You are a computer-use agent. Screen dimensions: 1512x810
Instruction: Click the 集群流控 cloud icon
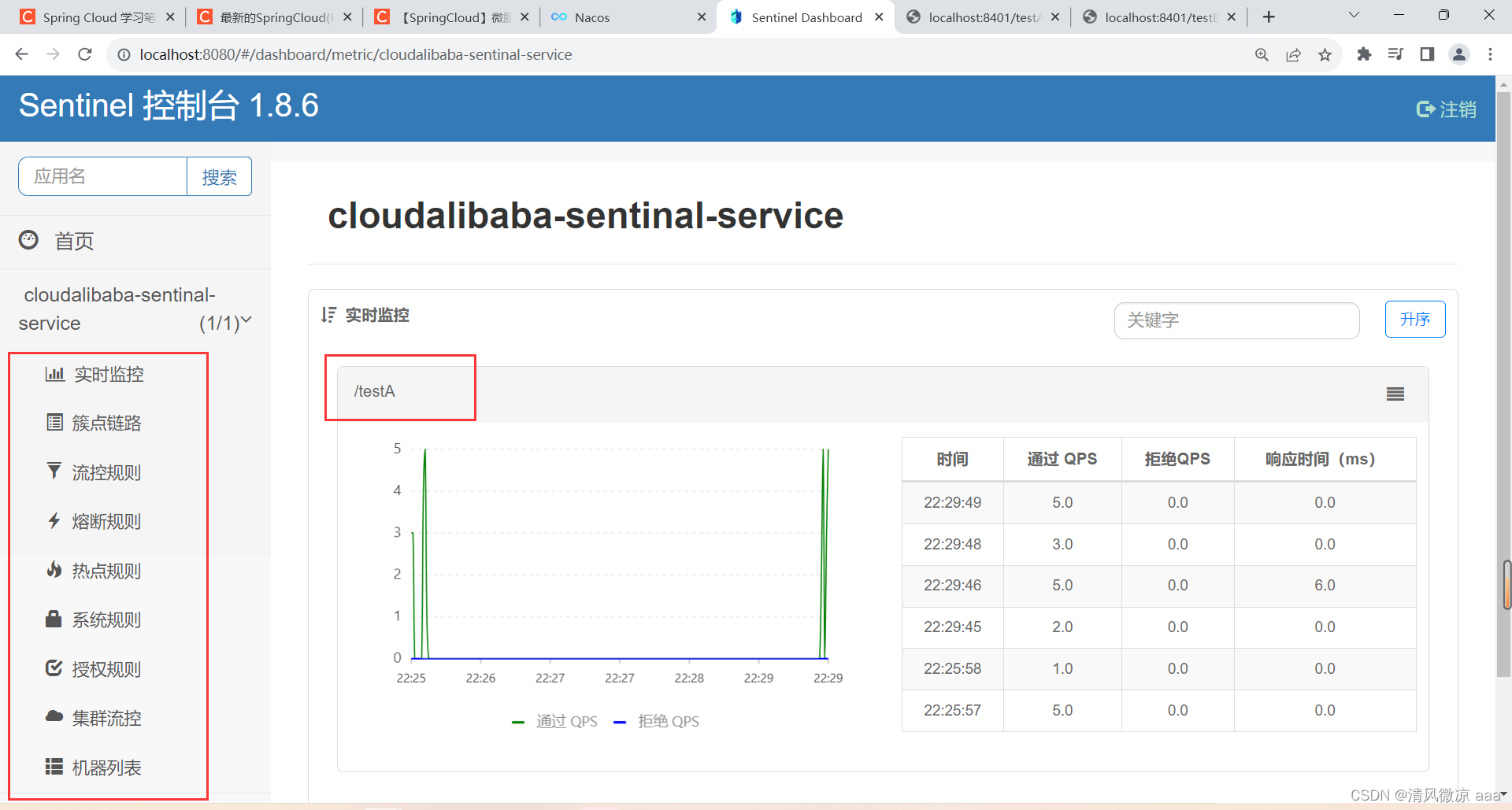(x=54, y=717)
